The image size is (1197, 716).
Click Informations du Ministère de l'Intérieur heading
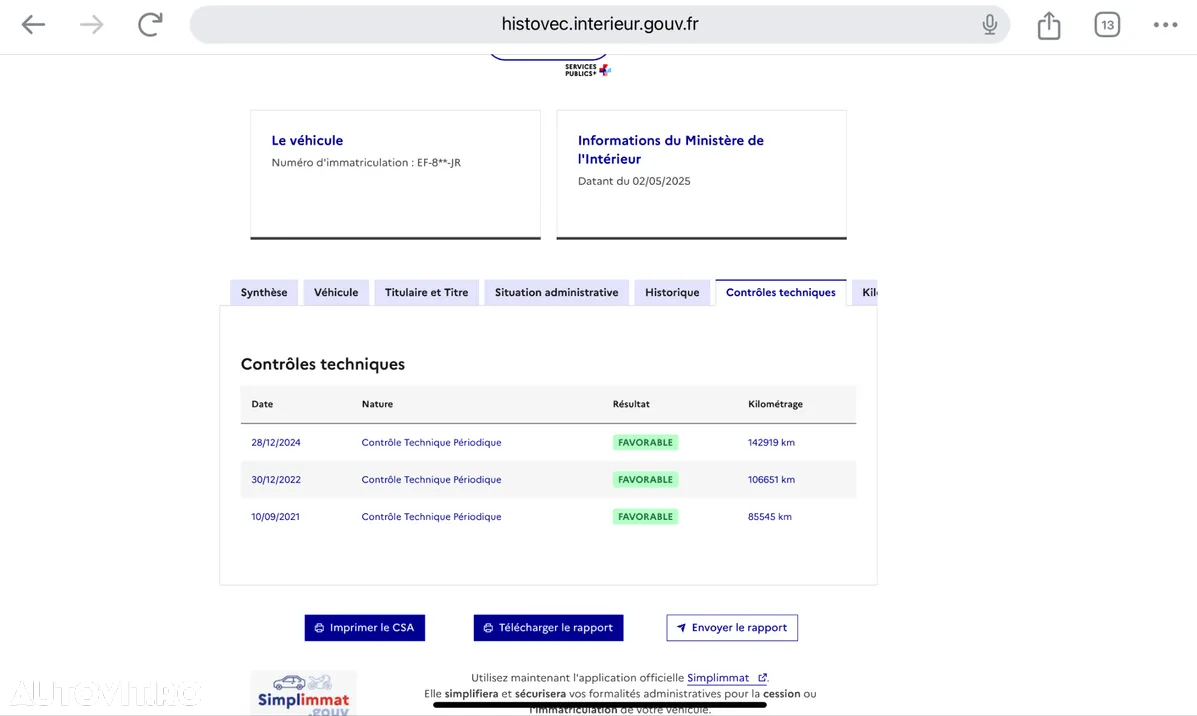[x=670, y=150]
